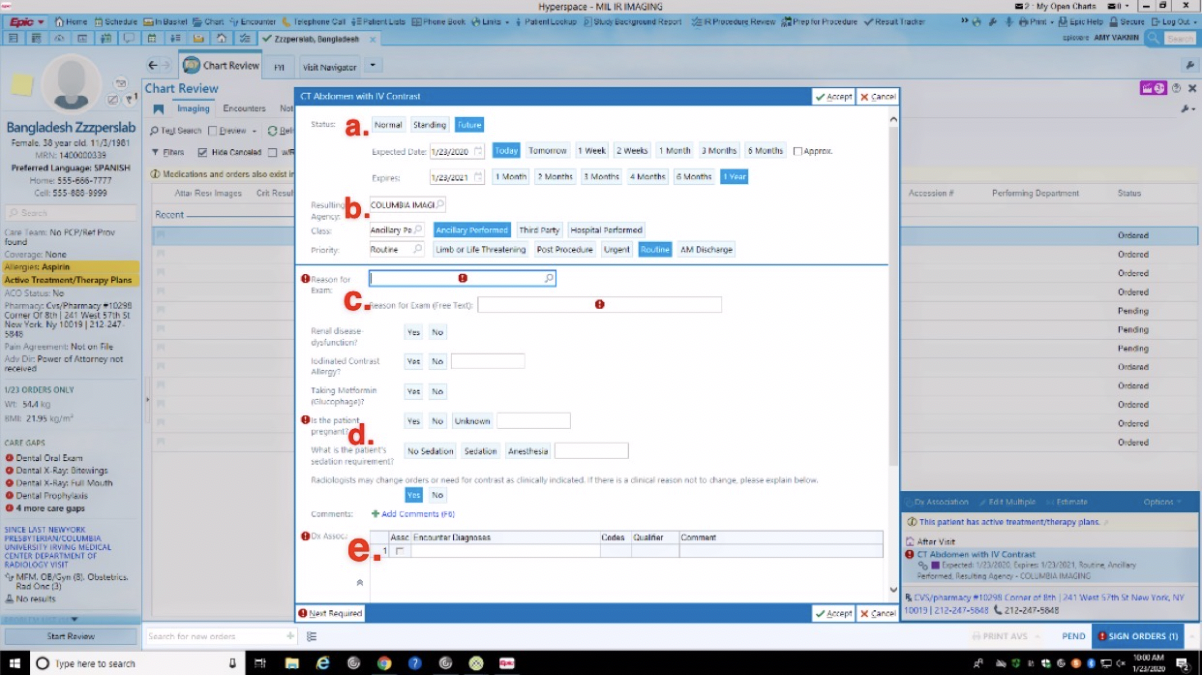This screenshot has height=676, width=1204.
Task: Open the Priority field lookup dropdown
Action: point(418,250)
